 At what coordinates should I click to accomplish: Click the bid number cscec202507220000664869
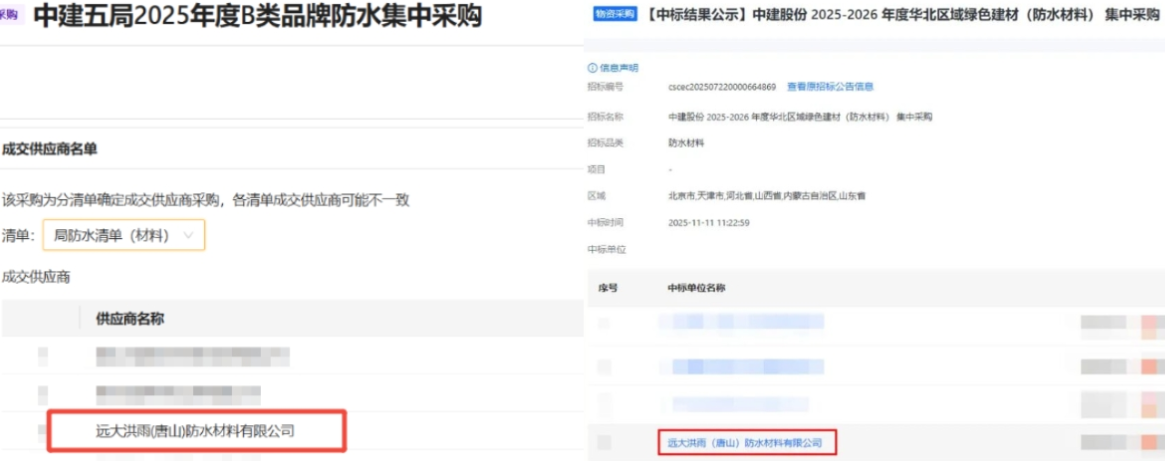pos(721,87)
